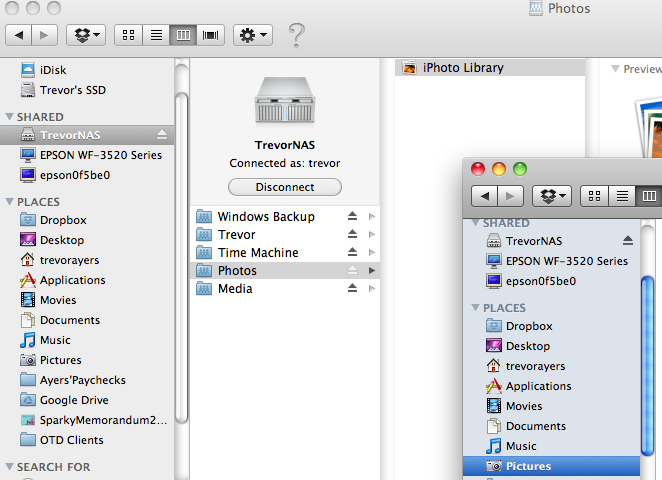Switch Photos window to icon view

[x=128, y=35]
